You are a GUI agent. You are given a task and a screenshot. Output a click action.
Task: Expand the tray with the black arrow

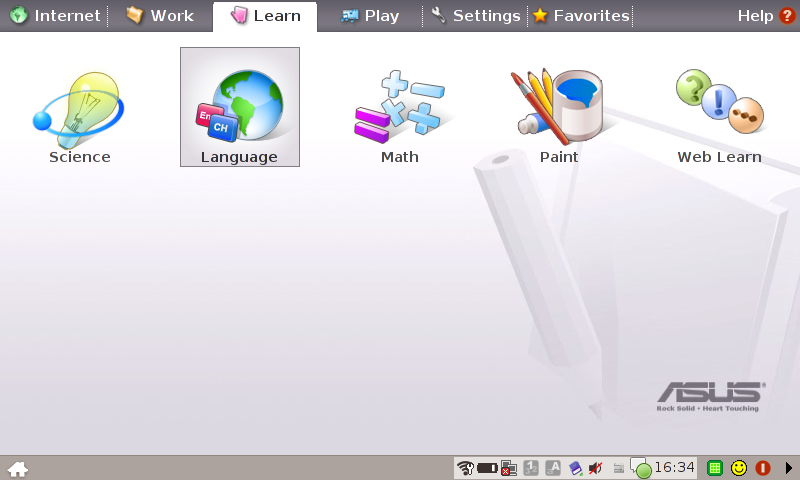788,468
